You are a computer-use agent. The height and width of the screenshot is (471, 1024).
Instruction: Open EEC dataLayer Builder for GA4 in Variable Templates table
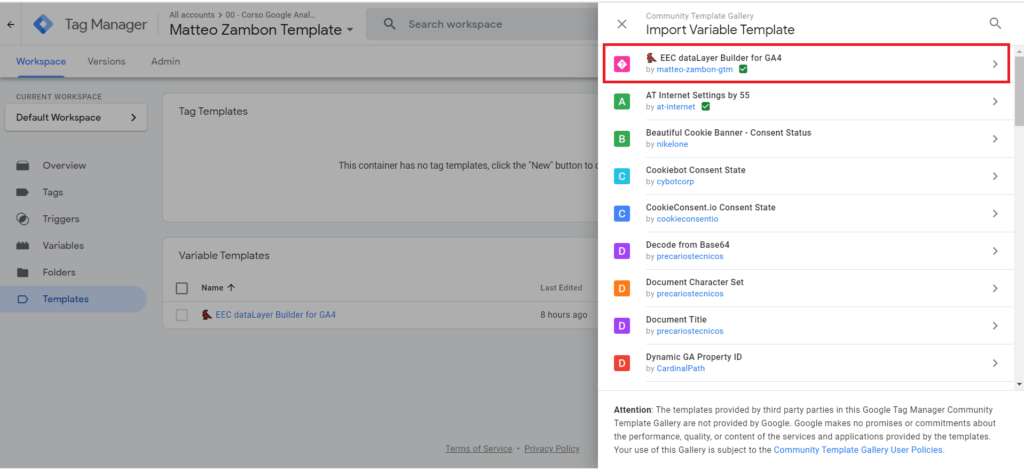pyautogui.click(x=276, y=315)
